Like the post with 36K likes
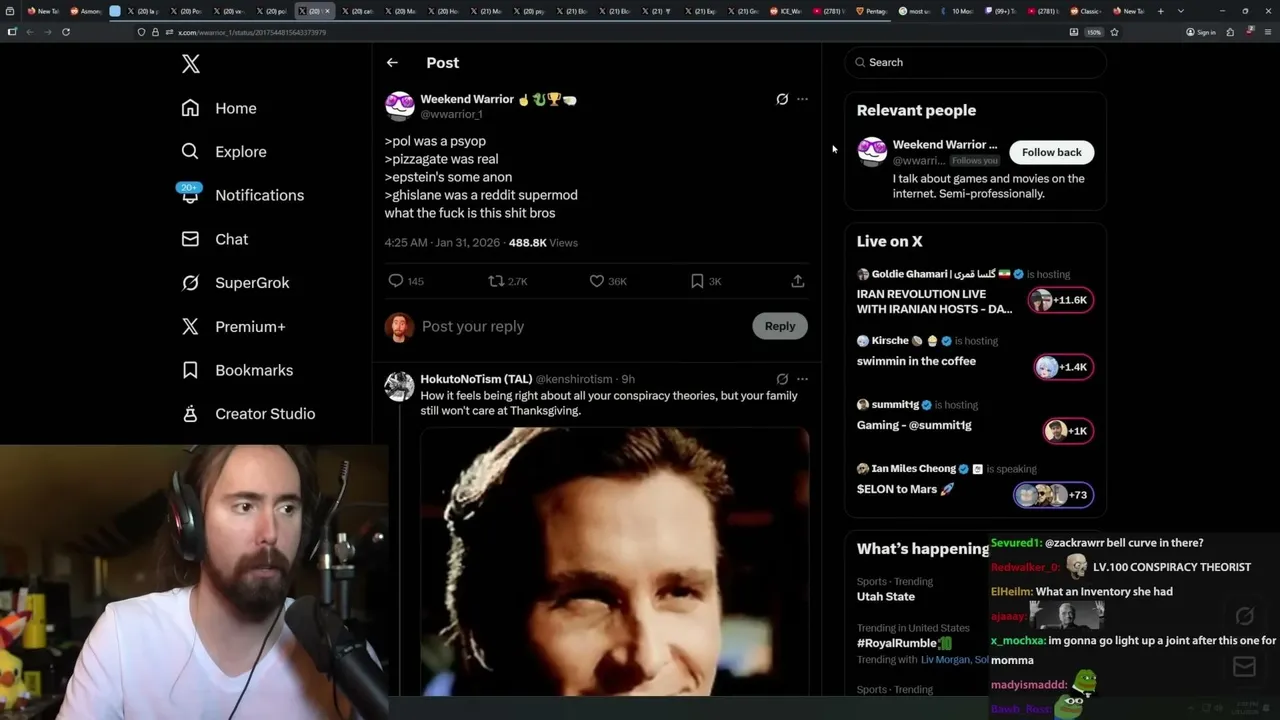Viewport: 1280px width, 720px height. 597,281
